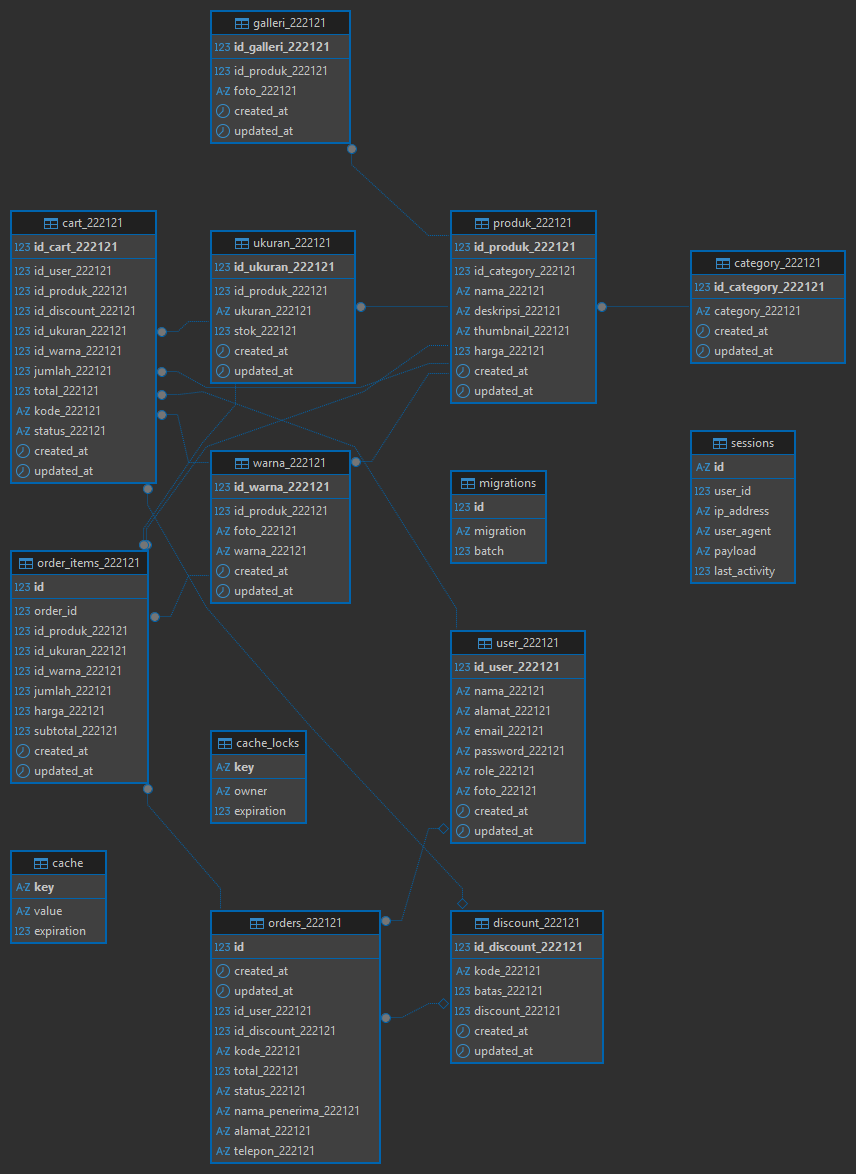This screenshot has height=1174, width=856.
Task: Select the user_222121 table title
Action: (x=527, y=643)
